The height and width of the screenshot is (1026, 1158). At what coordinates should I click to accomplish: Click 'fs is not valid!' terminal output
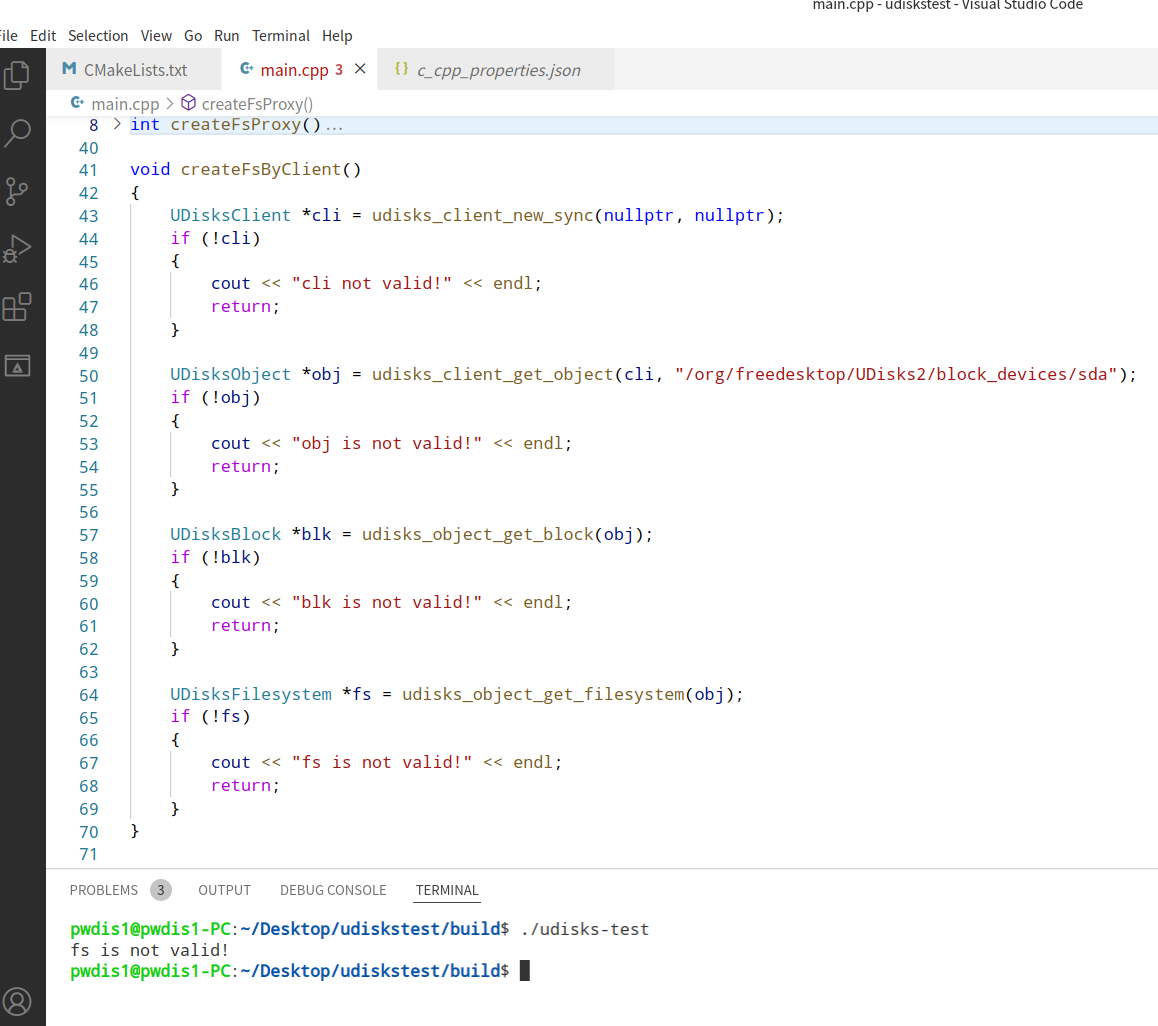pyautogui.click(x=149, y=950)
